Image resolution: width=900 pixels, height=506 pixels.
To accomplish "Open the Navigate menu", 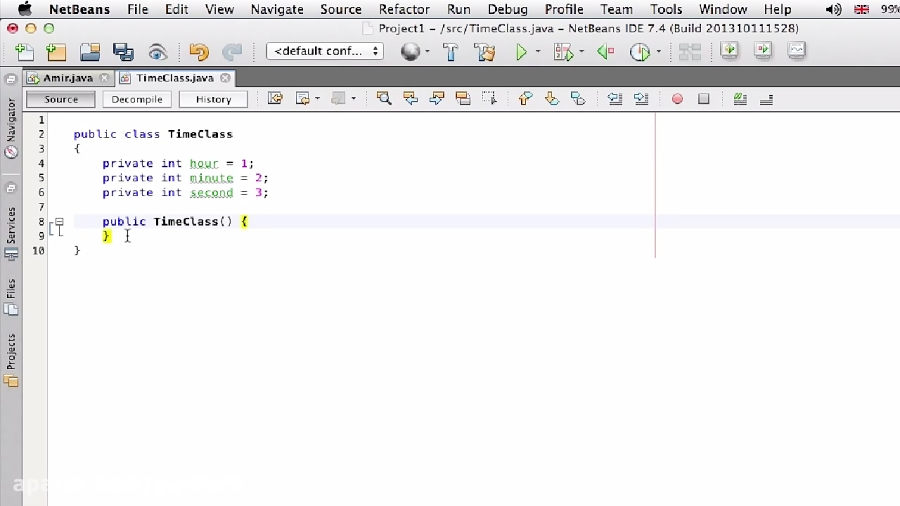I will [x=277, y=9].
